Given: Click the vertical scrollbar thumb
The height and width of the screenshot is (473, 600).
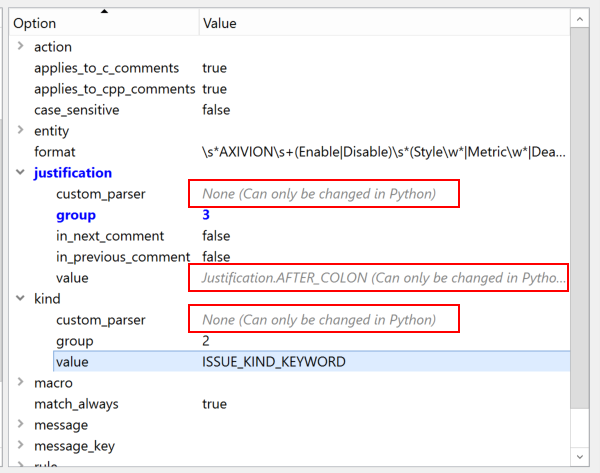Looking at the screenshot, I should pyautogui.click(x=580, y=218).
